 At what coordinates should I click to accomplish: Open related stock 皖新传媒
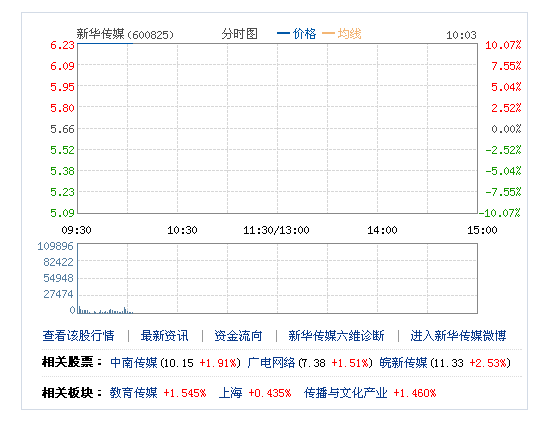403,363
